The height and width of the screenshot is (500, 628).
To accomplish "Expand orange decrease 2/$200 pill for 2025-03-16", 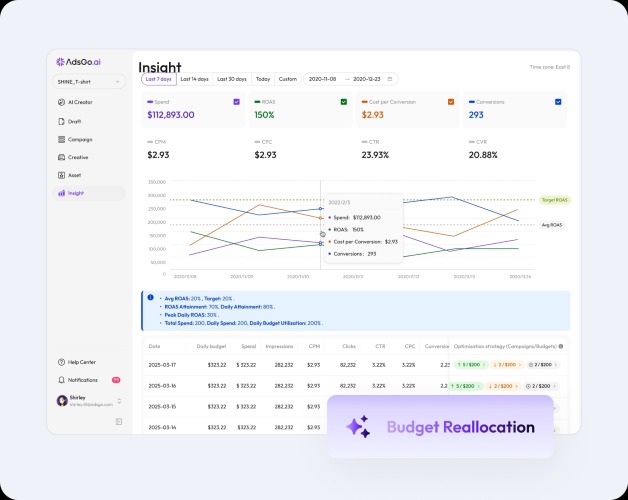I will [503, 386].
